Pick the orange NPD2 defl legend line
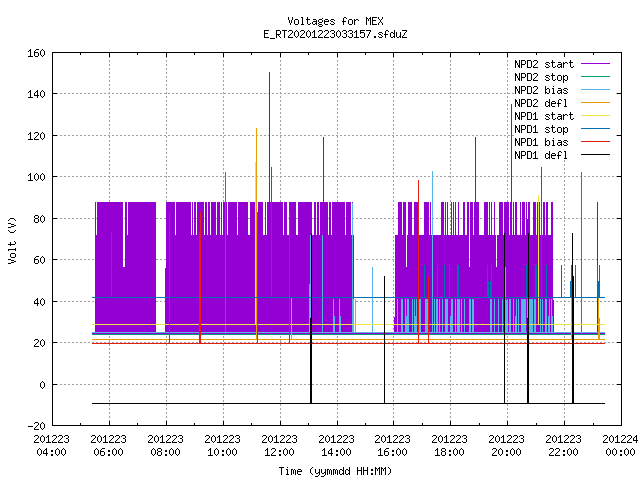 (x=595, y=102)
